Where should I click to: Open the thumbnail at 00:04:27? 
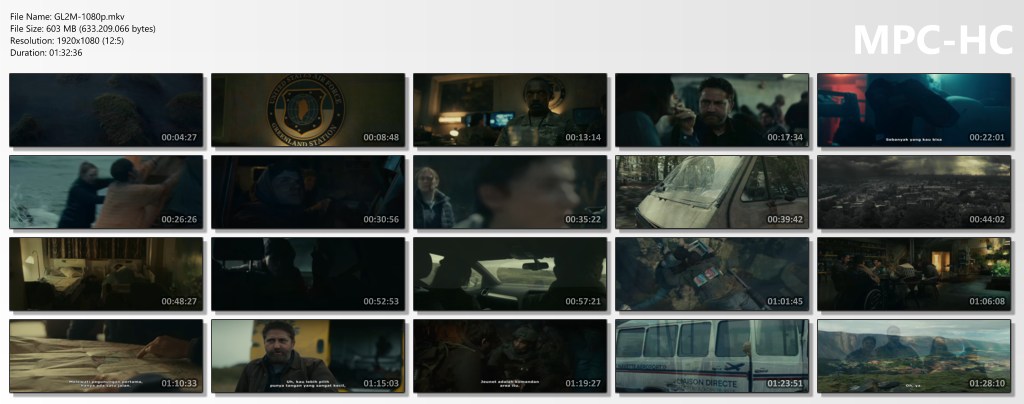coord(106,110)
